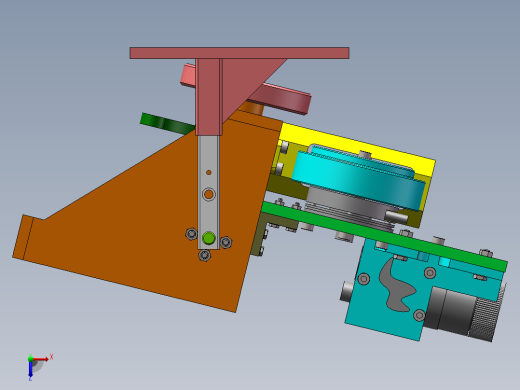This screenshot has width=520, height=390.
Task: Click the small hole near top of gray strip
Action: tap(209, 172)
